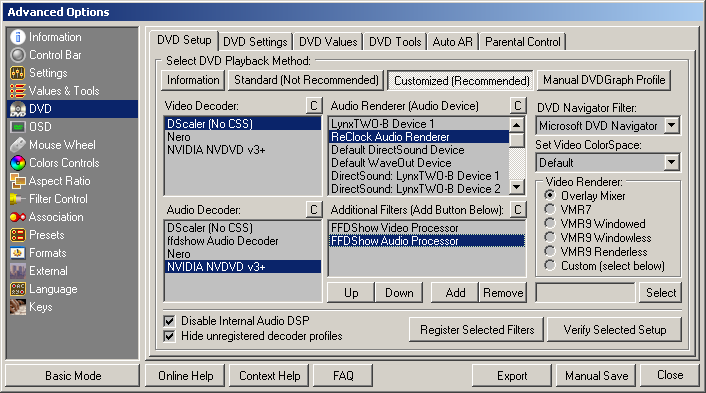Switch to Basic Mode
This screenshot has width=706, height=393.
[x=73, y=376]
